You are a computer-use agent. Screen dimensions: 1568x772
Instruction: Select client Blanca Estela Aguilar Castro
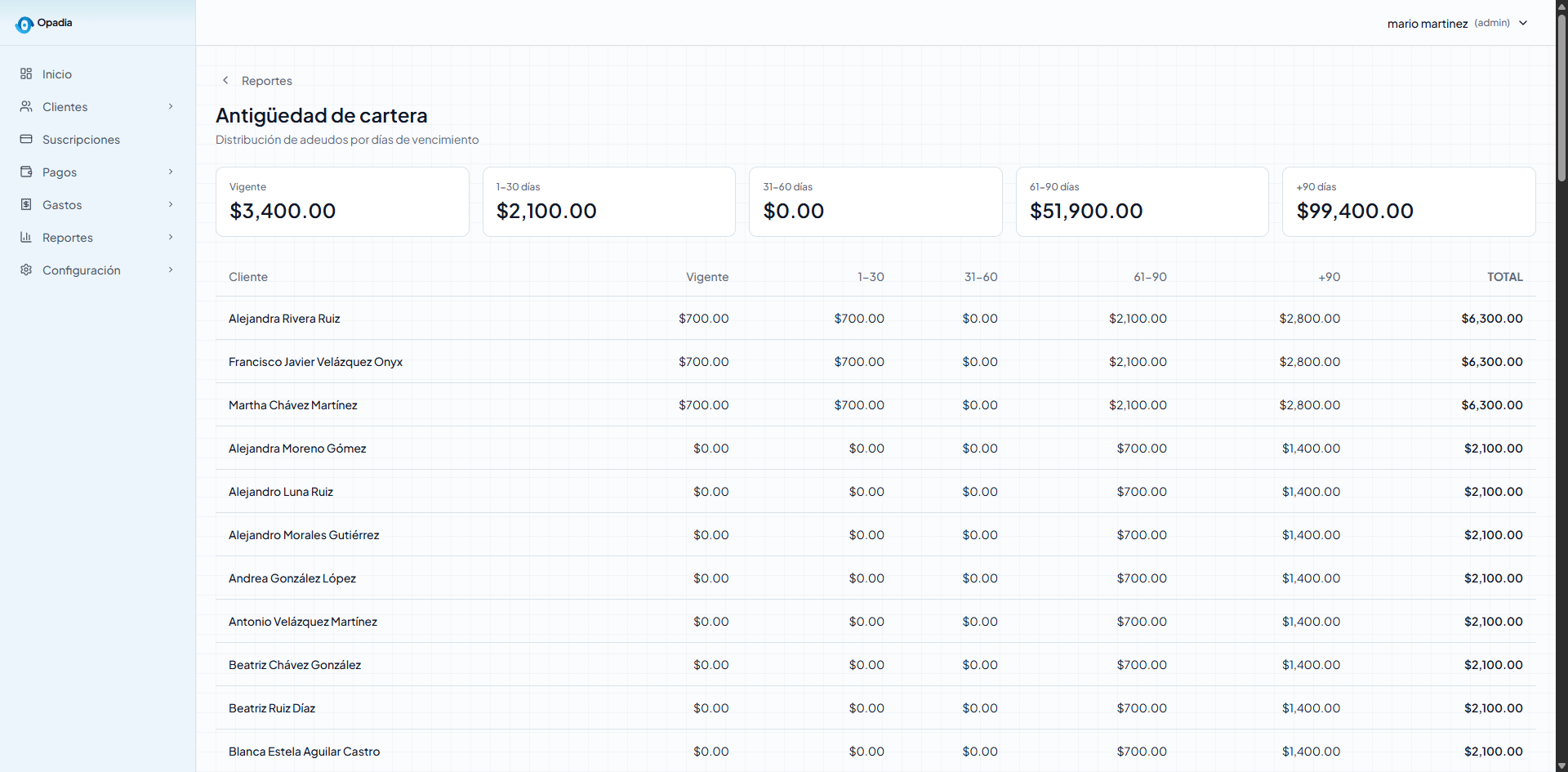tap(304, 752)
